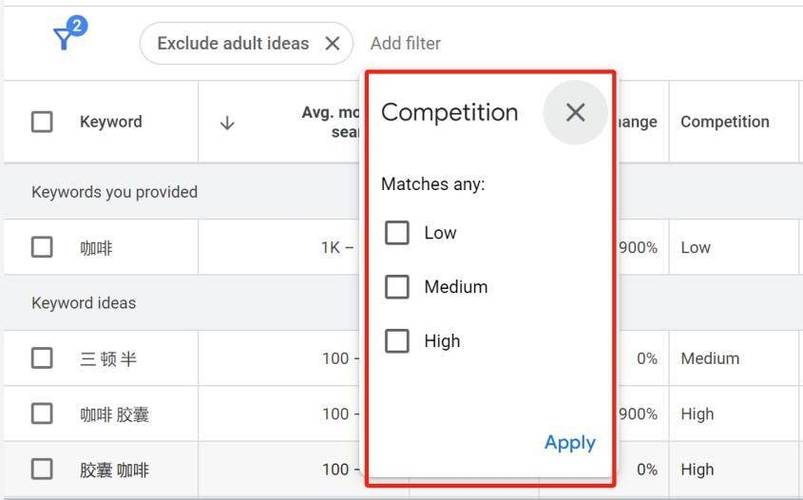Click the 三顿半 keyword text
Screen dimensions: 803x500
(x=108, y=359)
